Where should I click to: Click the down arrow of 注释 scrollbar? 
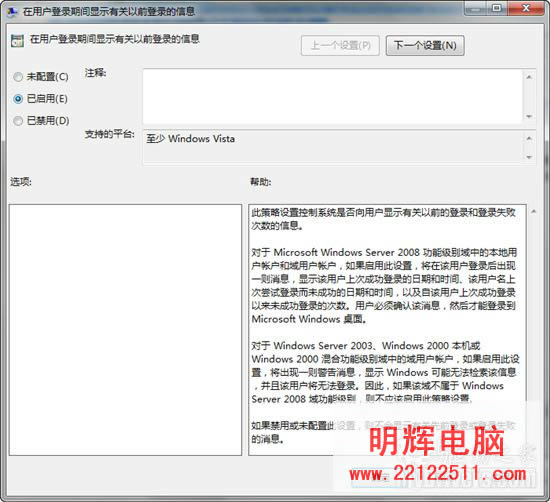point(529,117)
